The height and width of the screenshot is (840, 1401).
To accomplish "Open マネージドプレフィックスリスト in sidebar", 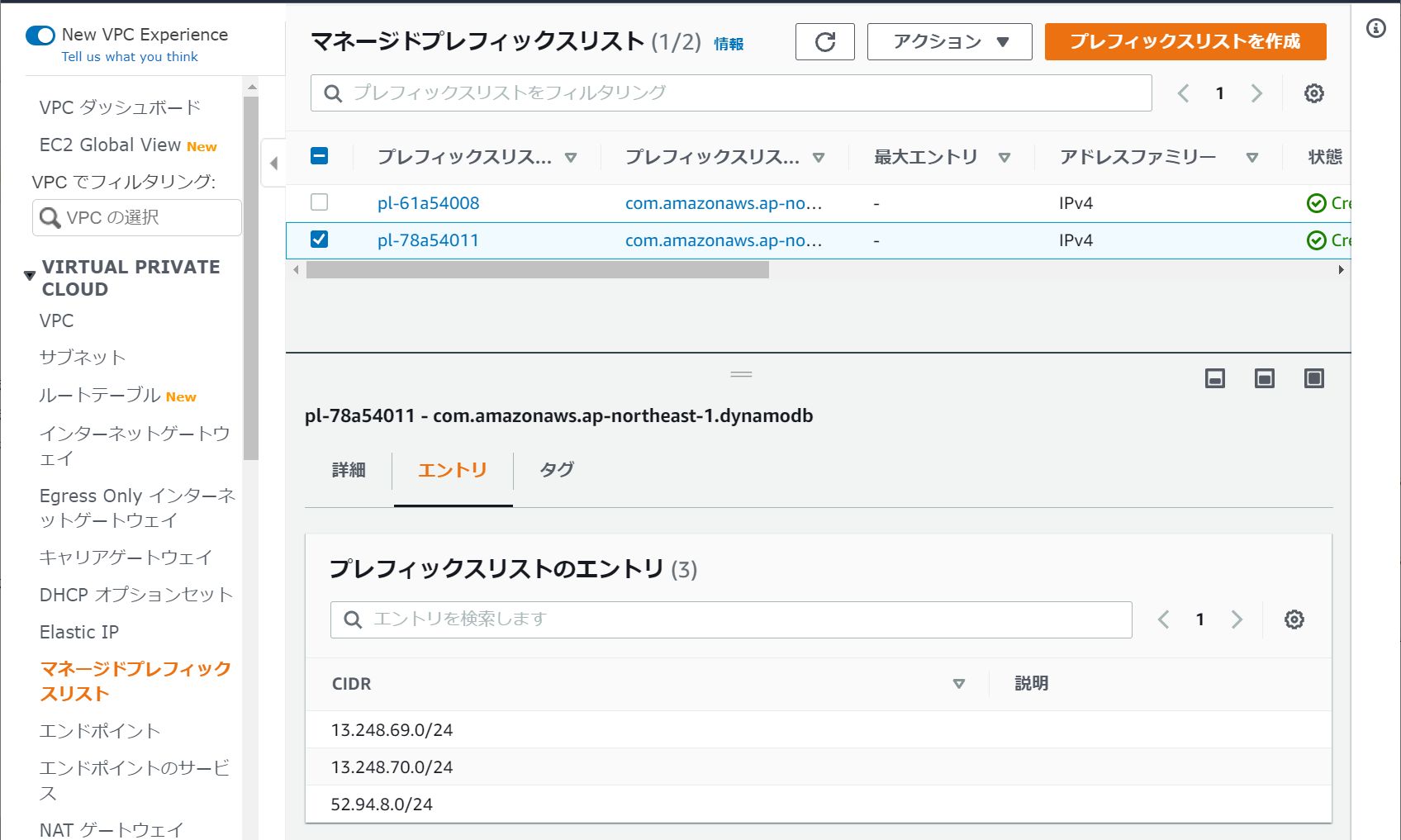I will pos(135,681).
